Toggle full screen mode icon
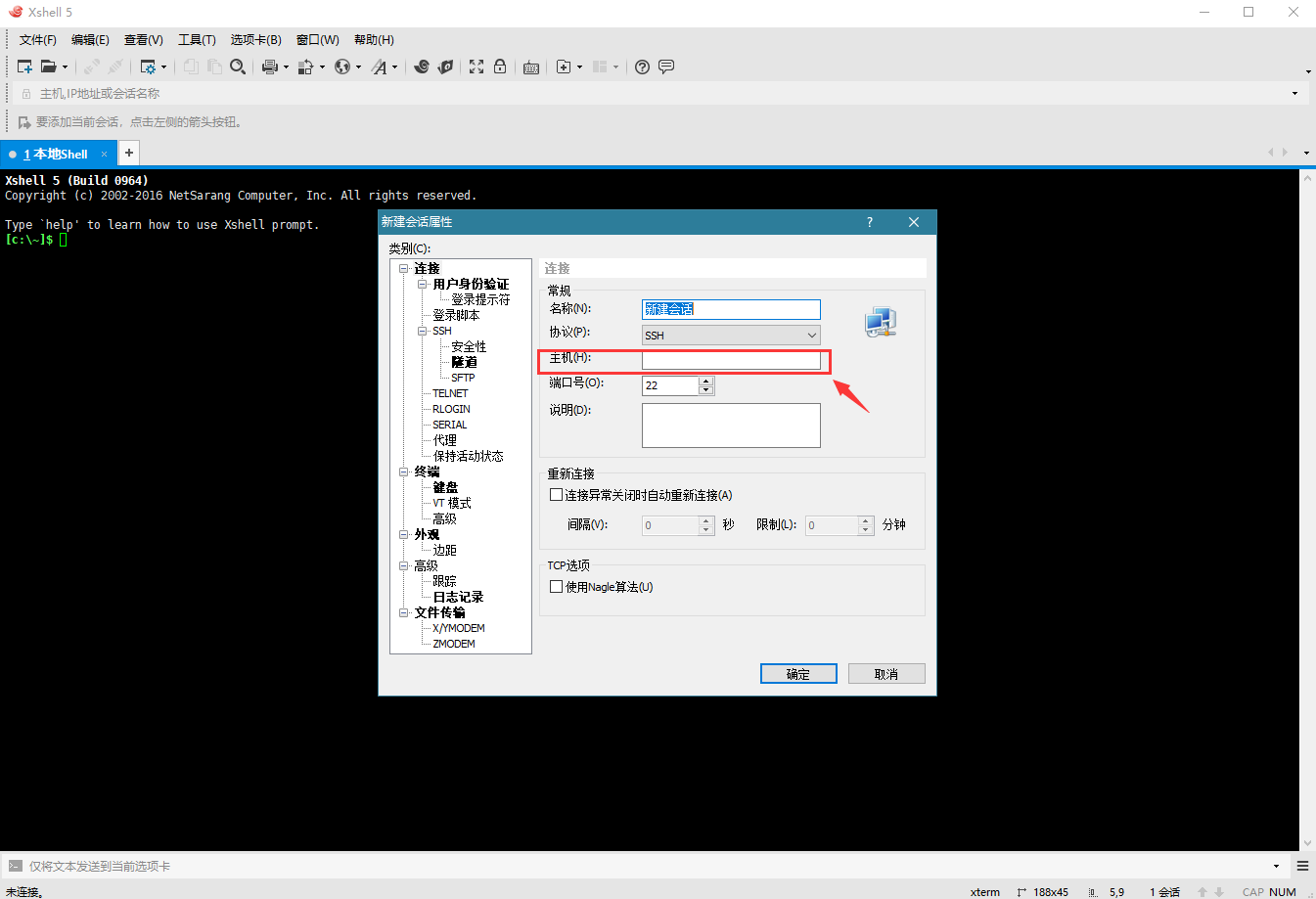The height and width of the screenshot is (899, 1316). click(x=476, y=67)
